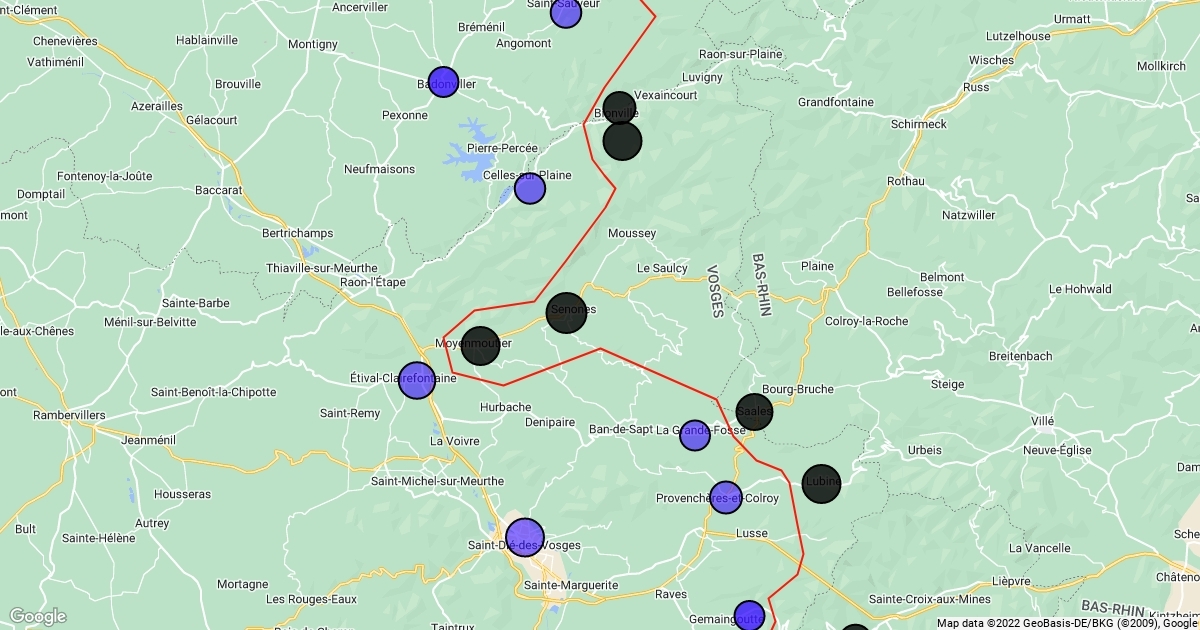Click the purple marker on Celles-sur-Plaine
The height and width of the screenshot is (630, 1200).
(x=530, y=188)
